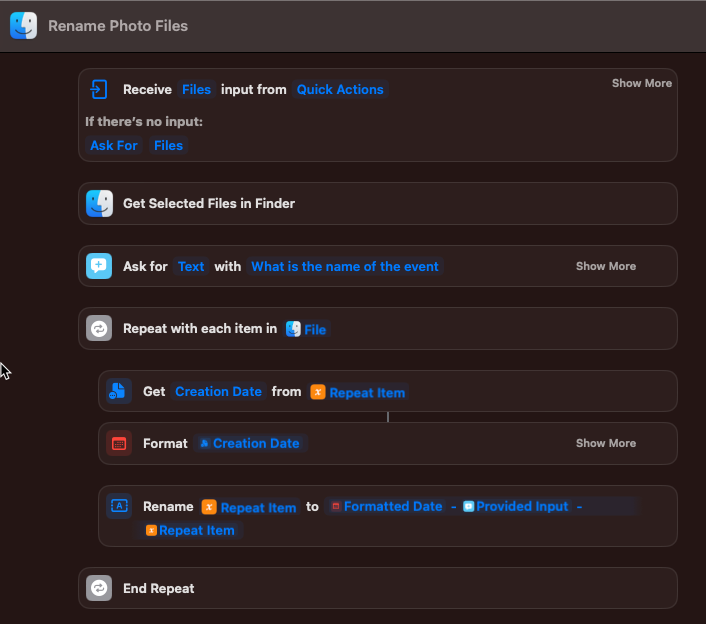This screenshot has height=624, width=706.
Task: Click the Repeat with each item icon
Action: [99, 328]
